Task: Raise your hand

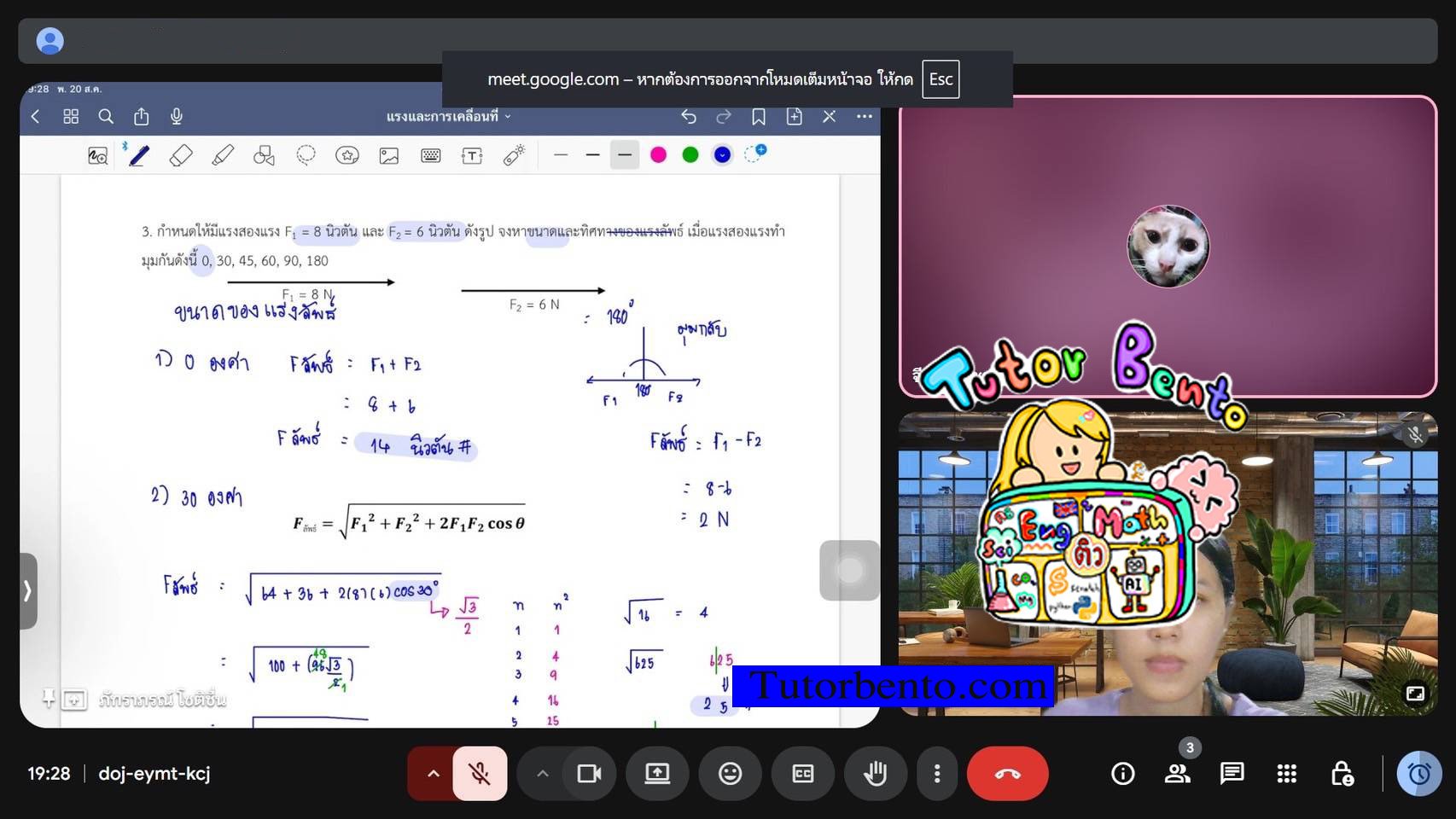Action: (x=876, y=774)
